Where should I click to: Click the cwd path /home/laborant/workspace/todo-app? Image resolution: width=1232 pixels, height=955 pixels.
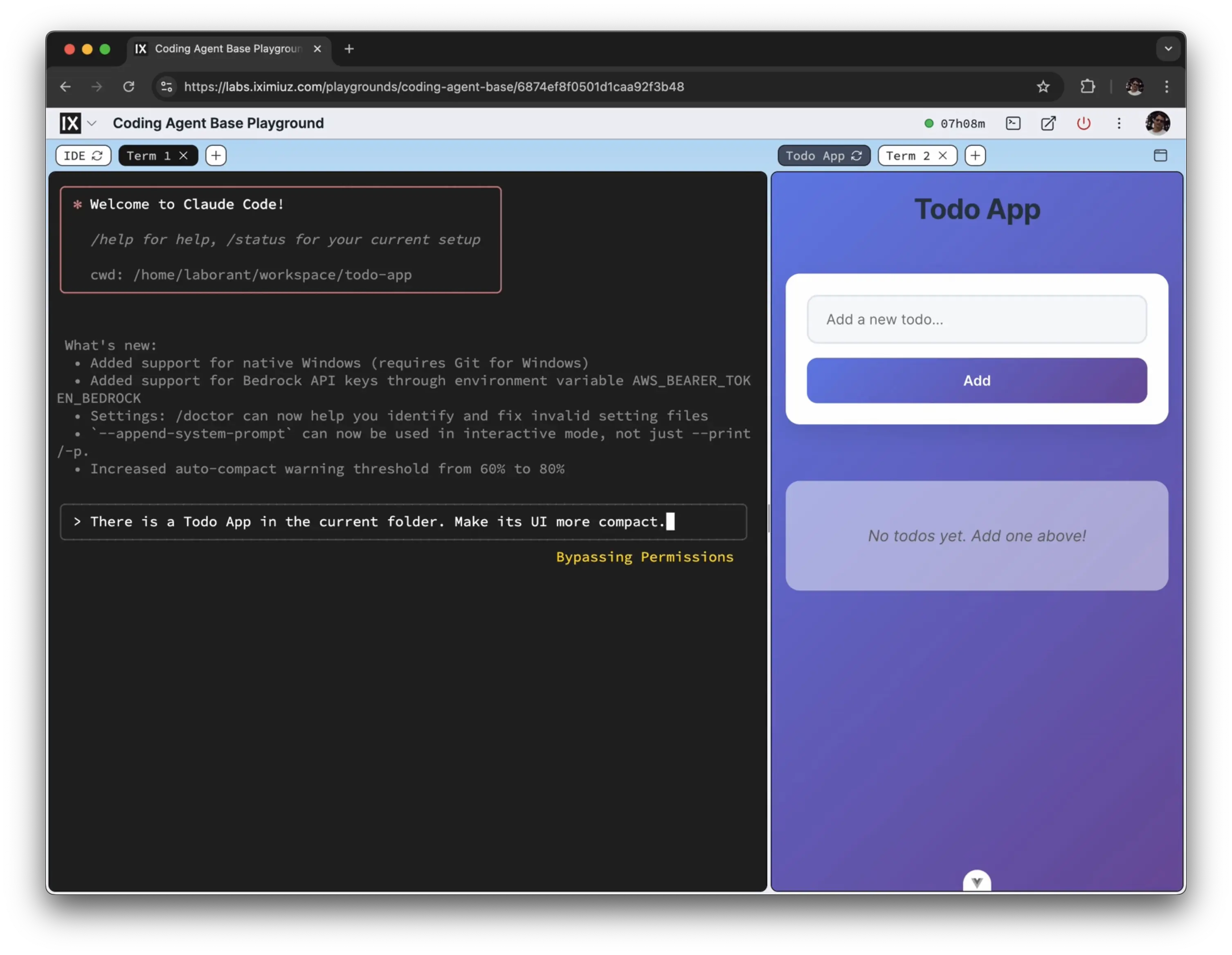click(272, 275)
